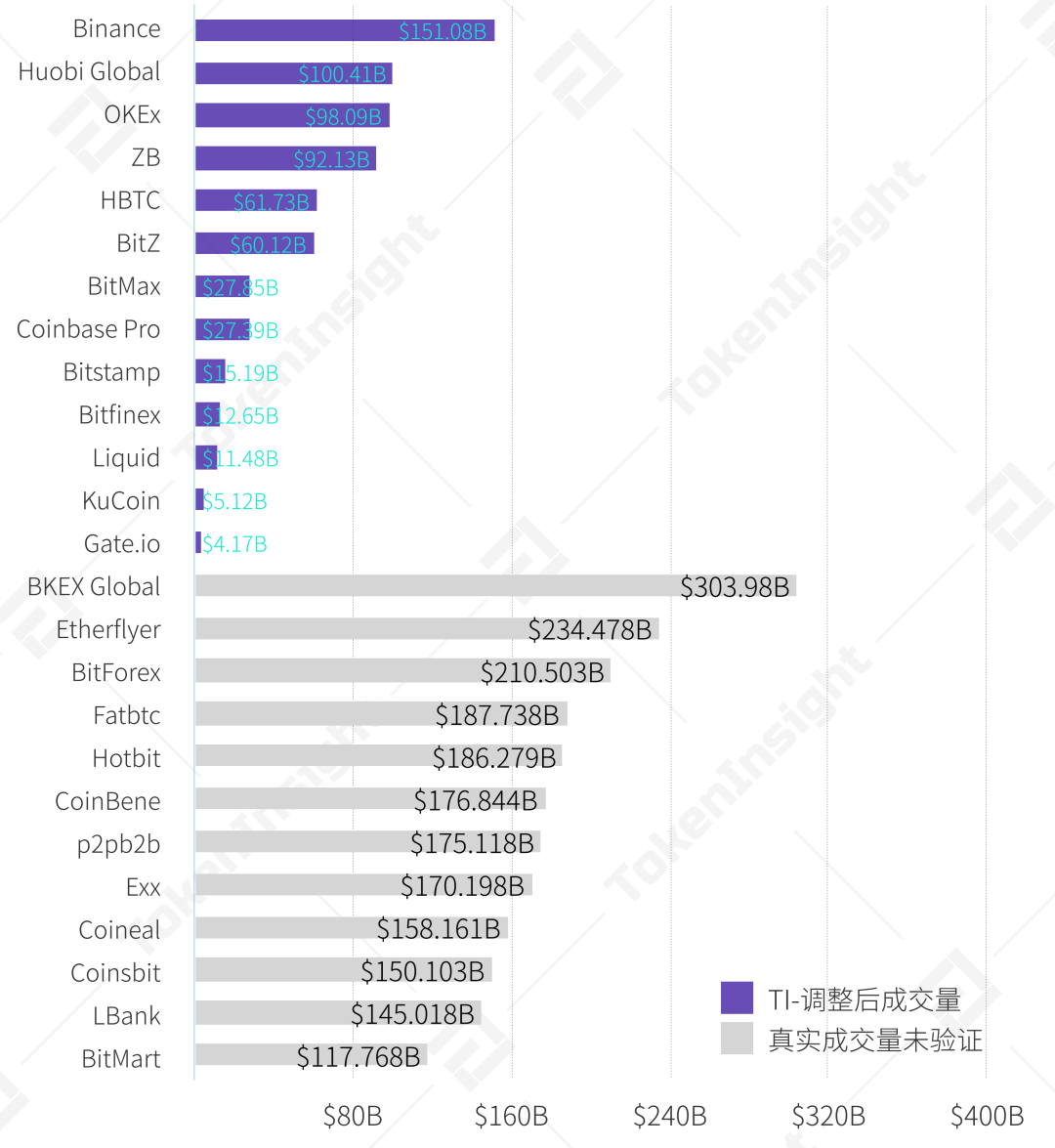Click the $400B x-axis tick label
This screenshot has height=1148, width=1055.
(x=987, y=1116)
